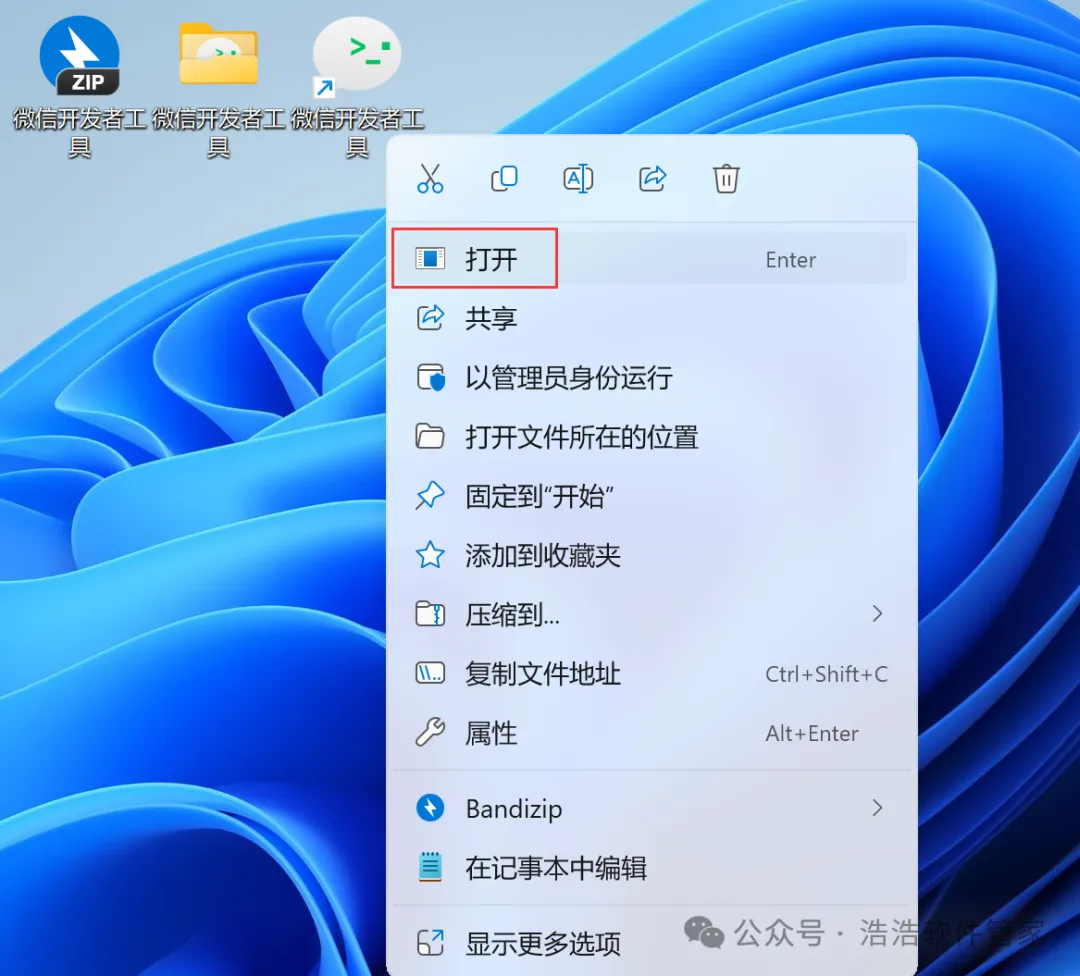This screenshot has width=1080, height=976.
Task: Select 显示更多选项
Action: (650, 943)
